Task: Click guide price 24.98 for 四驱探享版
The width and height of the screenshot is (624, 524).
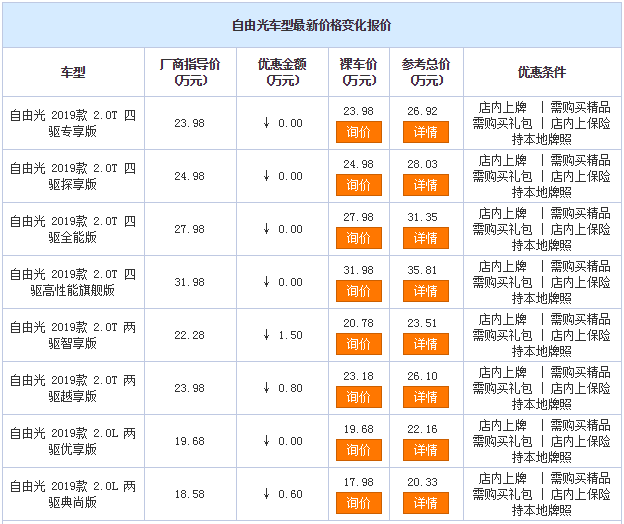Action: coord(189,176)
